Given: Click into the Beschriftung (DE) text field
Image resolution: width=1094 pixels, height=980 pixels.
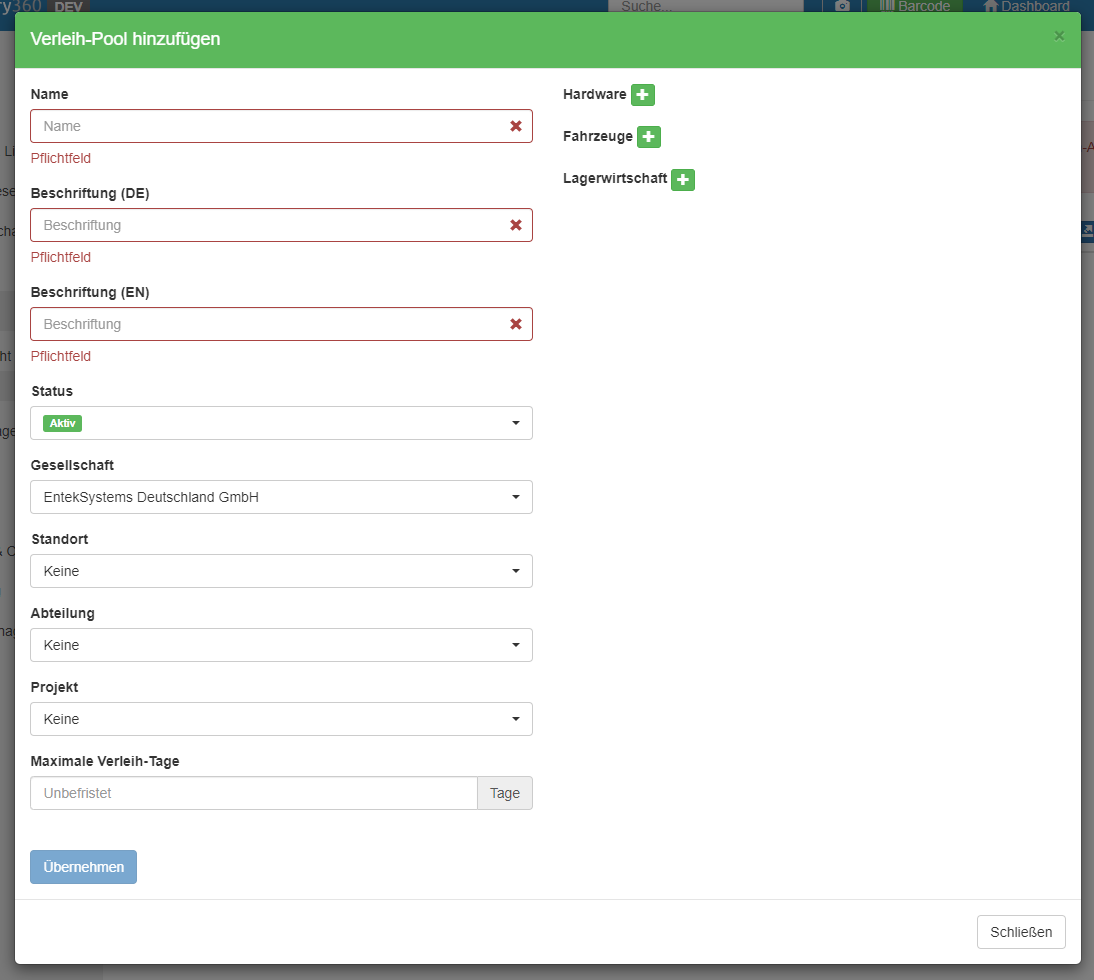Looking at the screenshot, I should click(270, 225).
